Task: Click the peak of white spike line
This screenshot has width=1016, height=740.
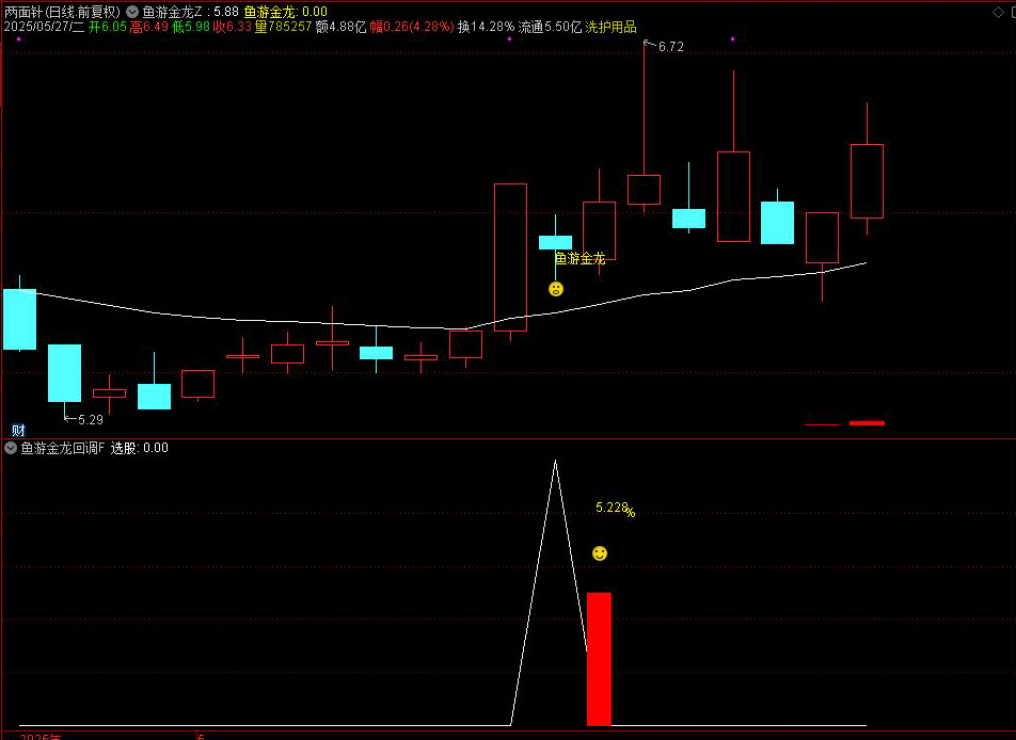Action: [554, 462]
